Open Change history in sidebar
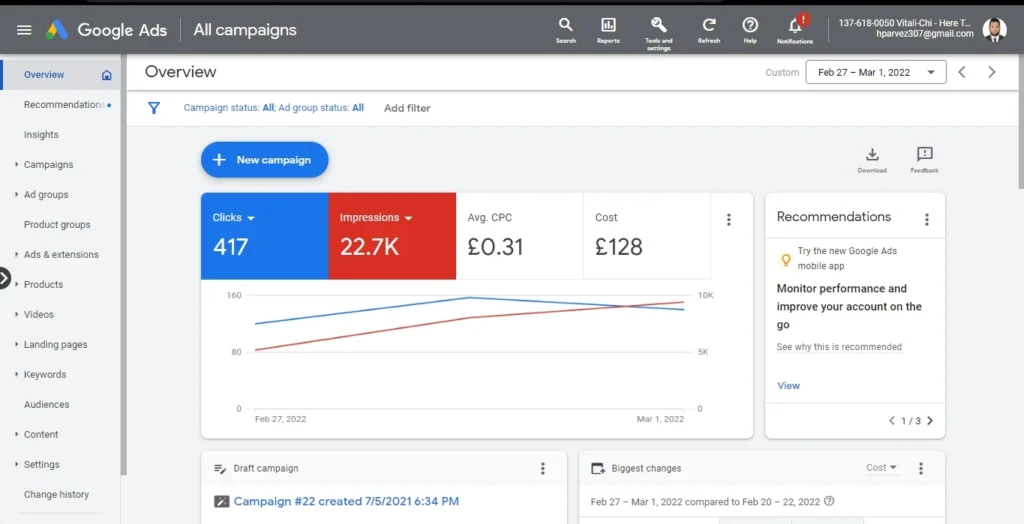Image resolution: width=1024 pixels, height=524 pixels. pyautogui.click(x=56, y=495)
